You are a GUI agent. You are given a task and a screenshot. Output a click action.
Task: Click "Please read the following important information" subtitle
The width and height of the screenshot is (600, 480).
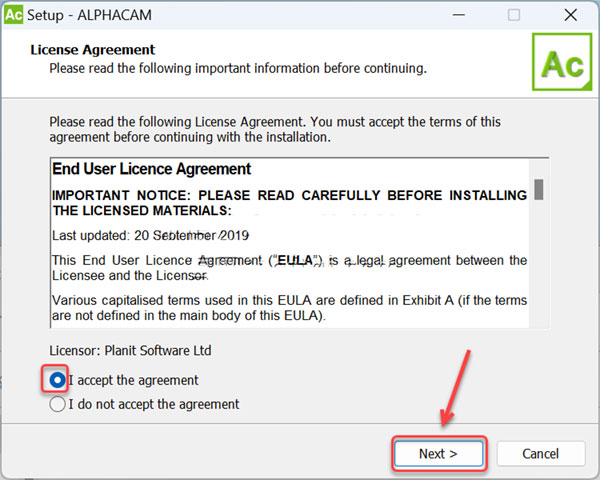click(x=238, y=68)
